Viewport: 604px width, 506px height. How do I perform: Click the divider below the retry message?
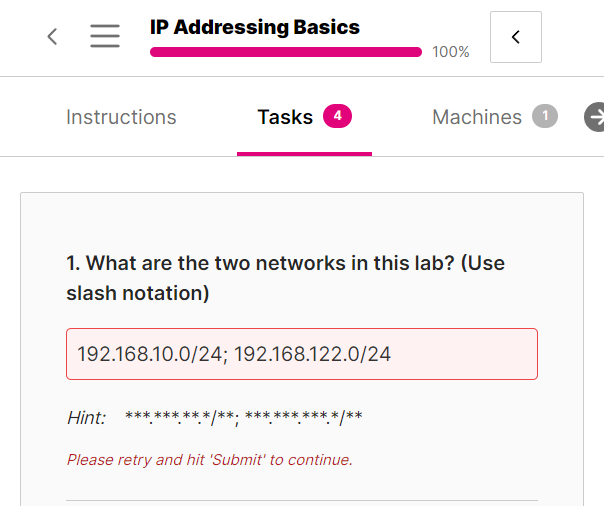click(x=301, y=500)
